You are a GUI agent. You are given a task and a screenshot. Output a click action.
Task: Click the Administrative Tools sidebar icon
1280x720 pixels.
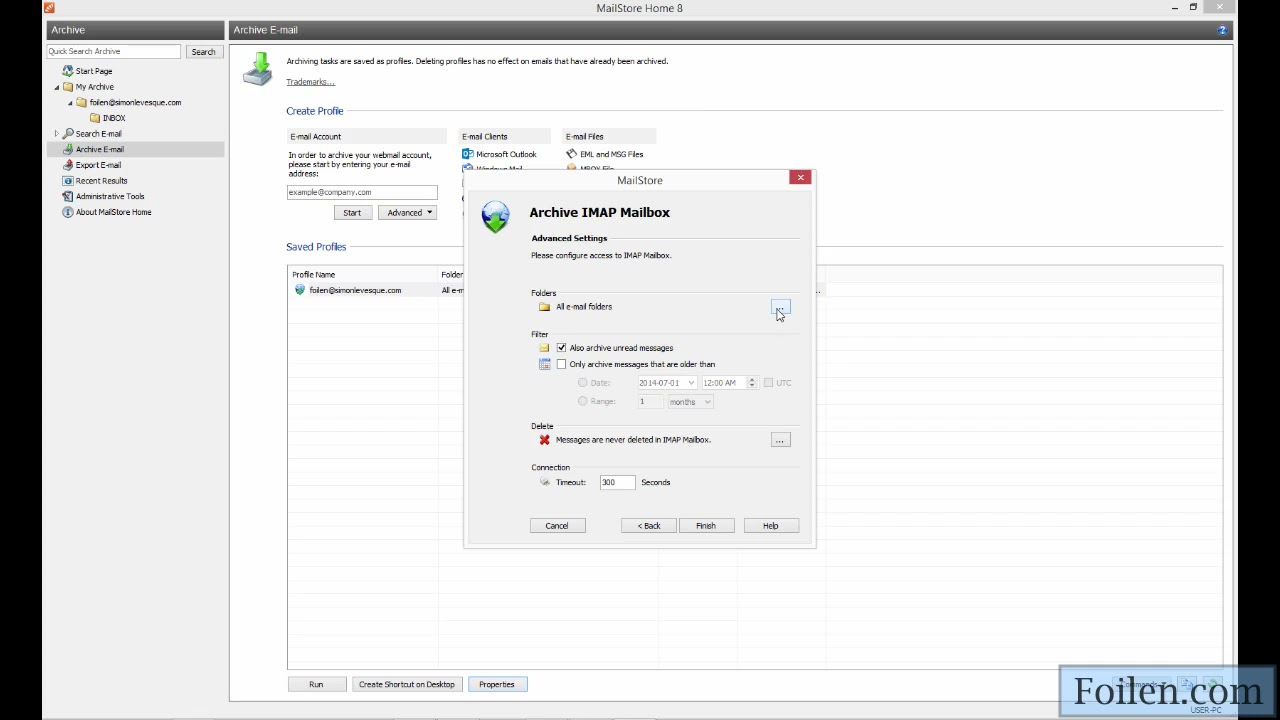[x=68, y=196]
